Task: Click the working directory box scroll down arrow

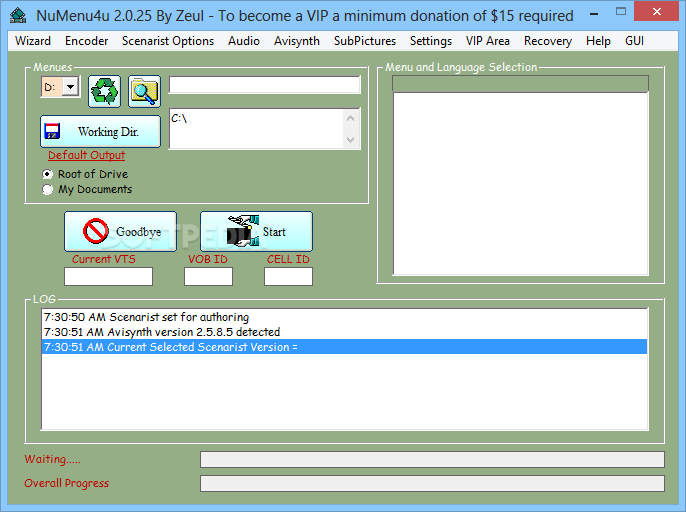Action: [350, 140]
